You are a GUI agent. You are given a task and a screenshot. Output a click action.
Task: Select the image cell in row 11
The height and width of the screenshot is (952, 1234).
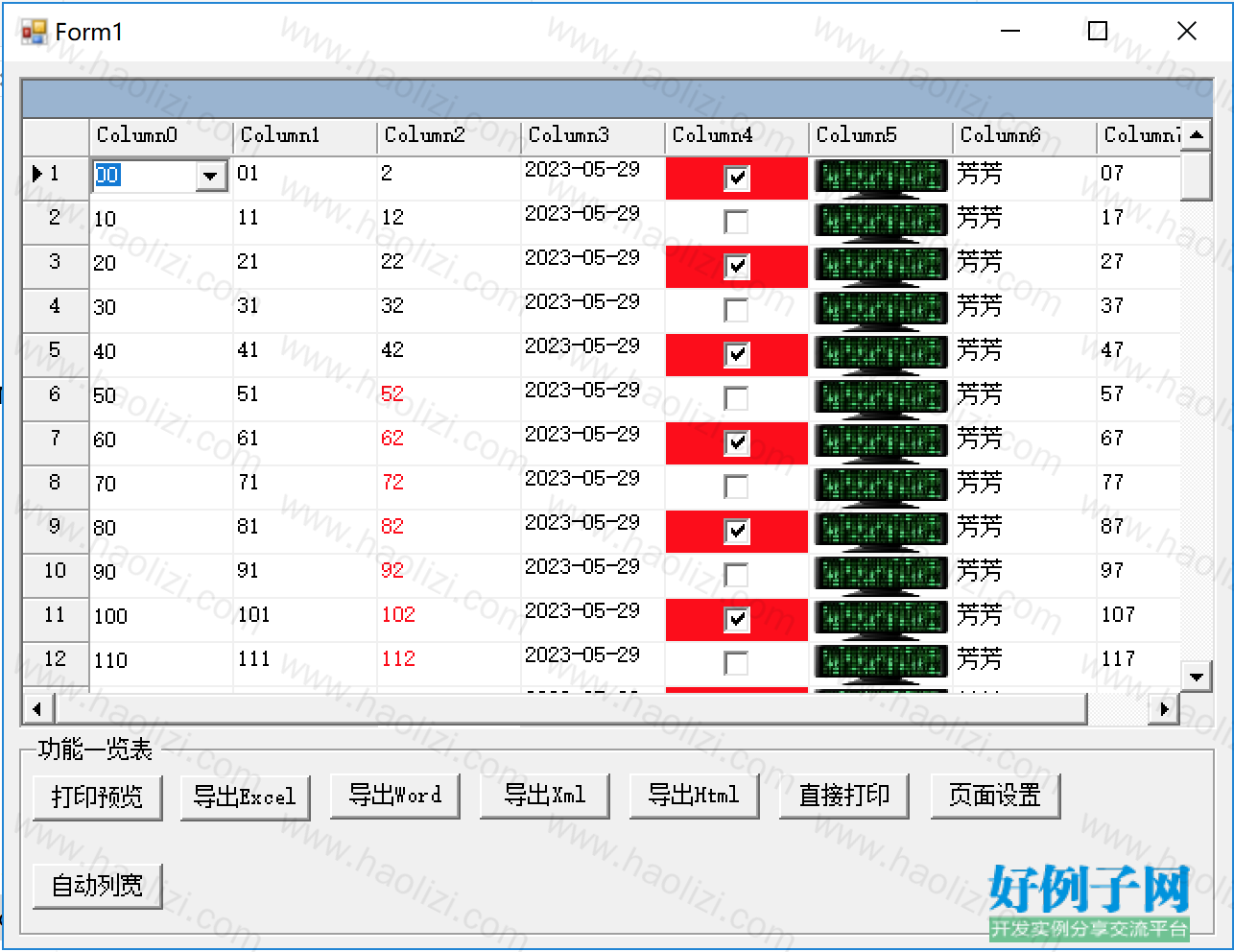(x=881, y=619)
